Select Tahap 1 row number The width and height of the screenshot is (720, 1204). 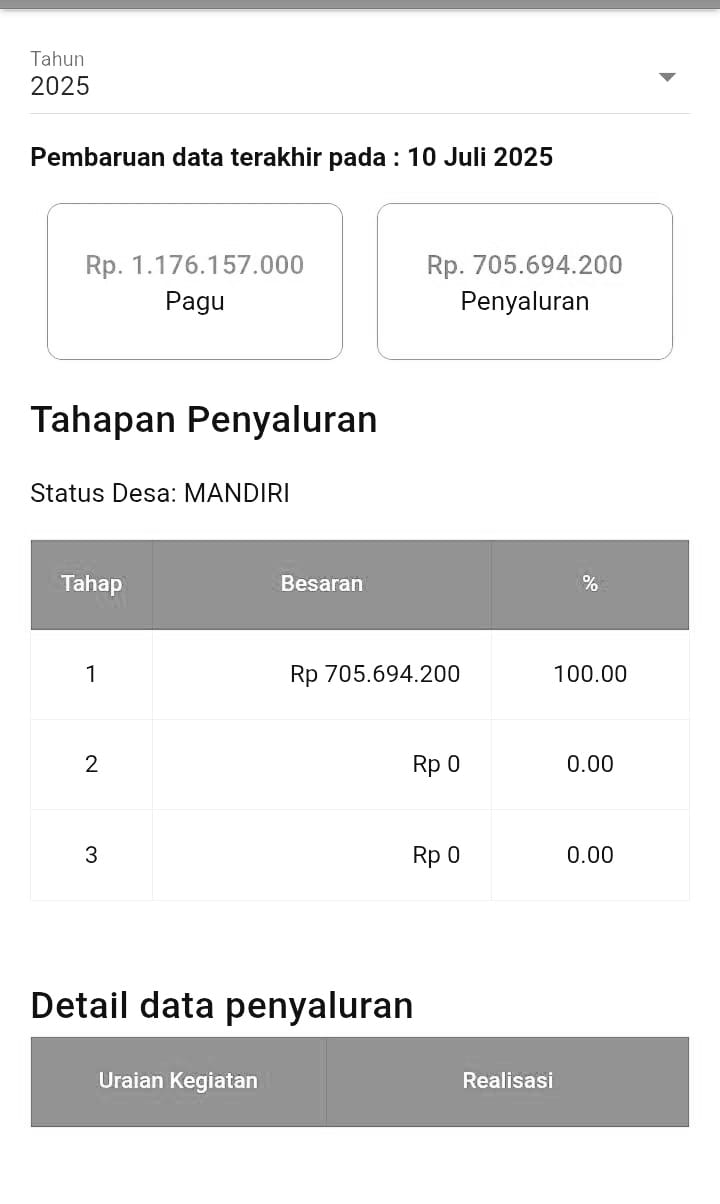pyautogui.click(x=91, y=674)
